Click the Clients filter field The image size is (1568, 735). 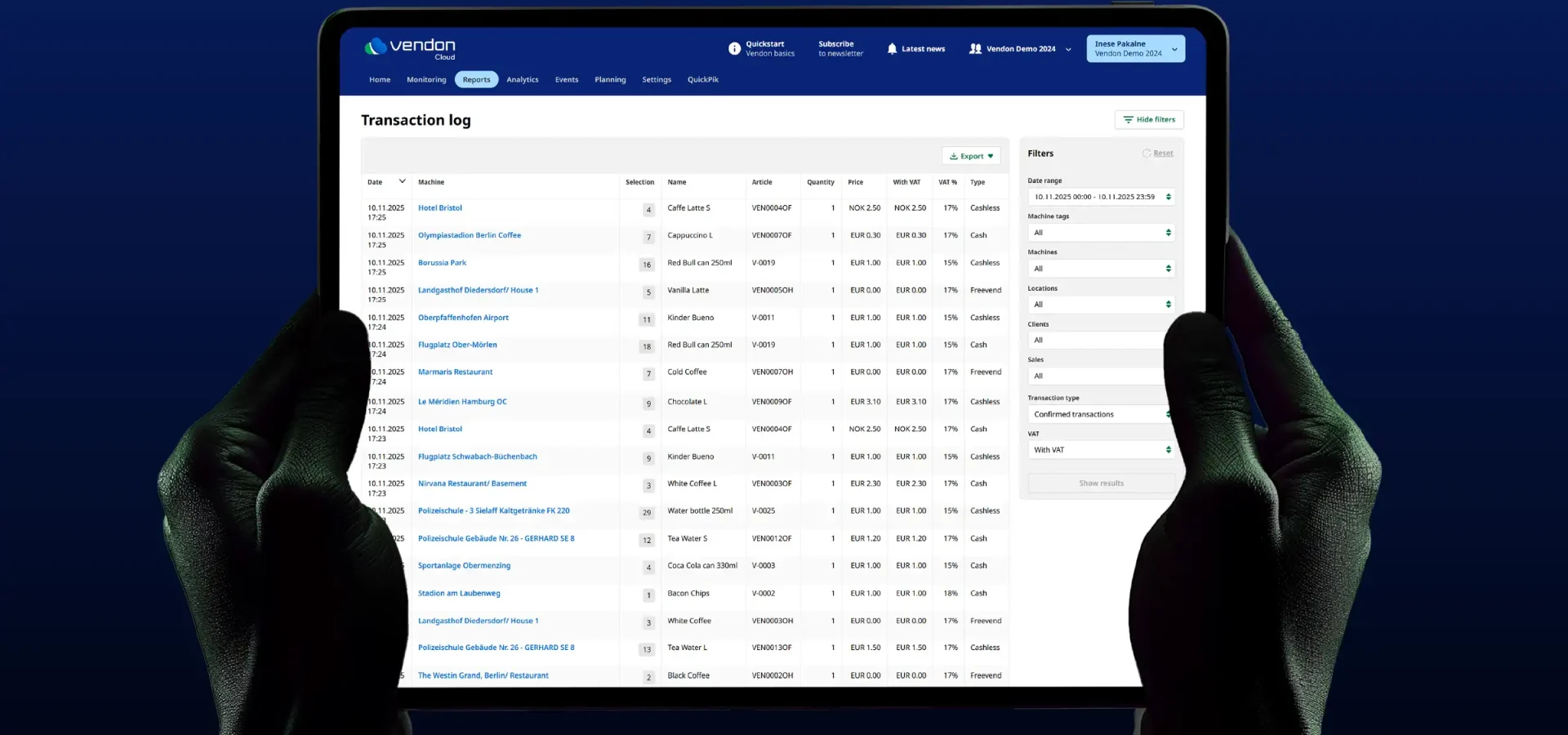(x=1098, y=341)
